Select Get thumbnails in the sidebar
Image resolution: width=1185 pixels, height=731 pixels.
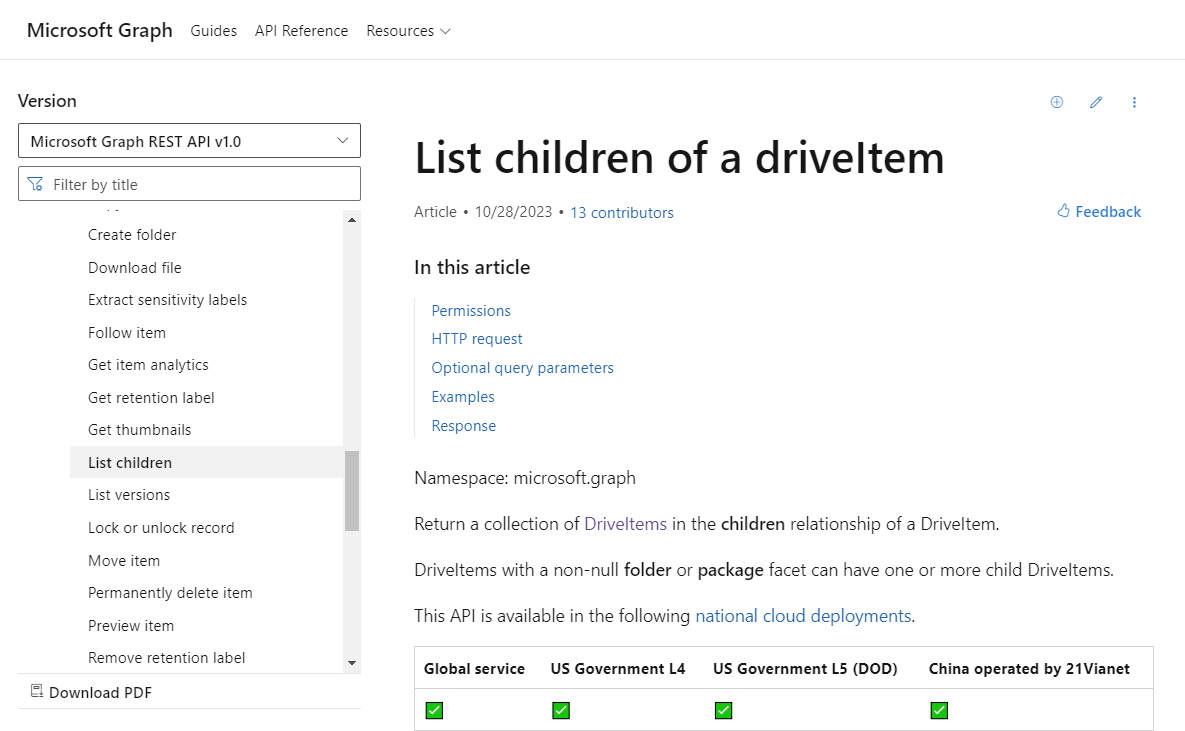140,430
